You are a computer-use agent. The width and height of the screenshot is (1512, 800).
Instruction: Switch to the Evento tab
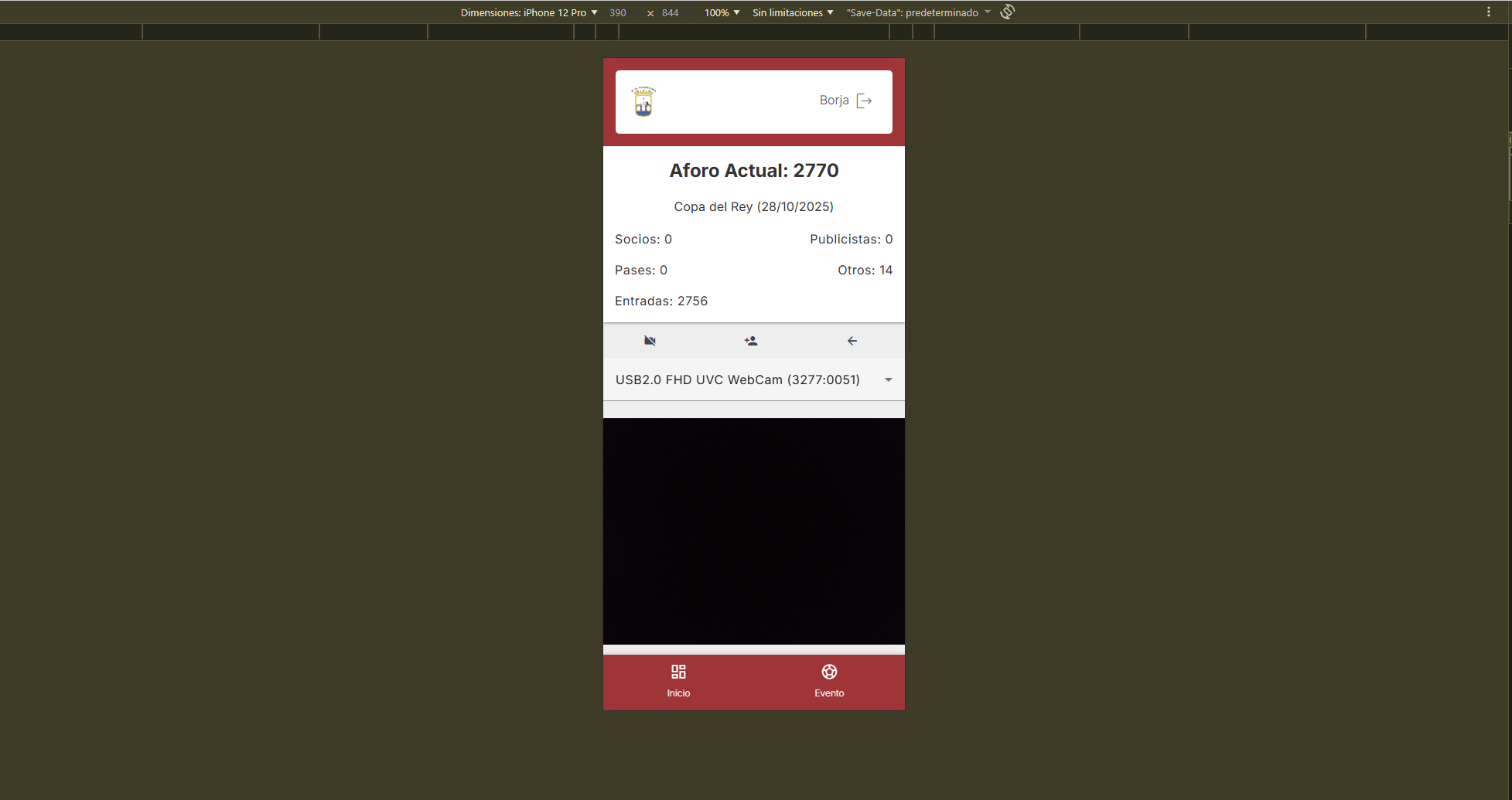coord(829,681)
